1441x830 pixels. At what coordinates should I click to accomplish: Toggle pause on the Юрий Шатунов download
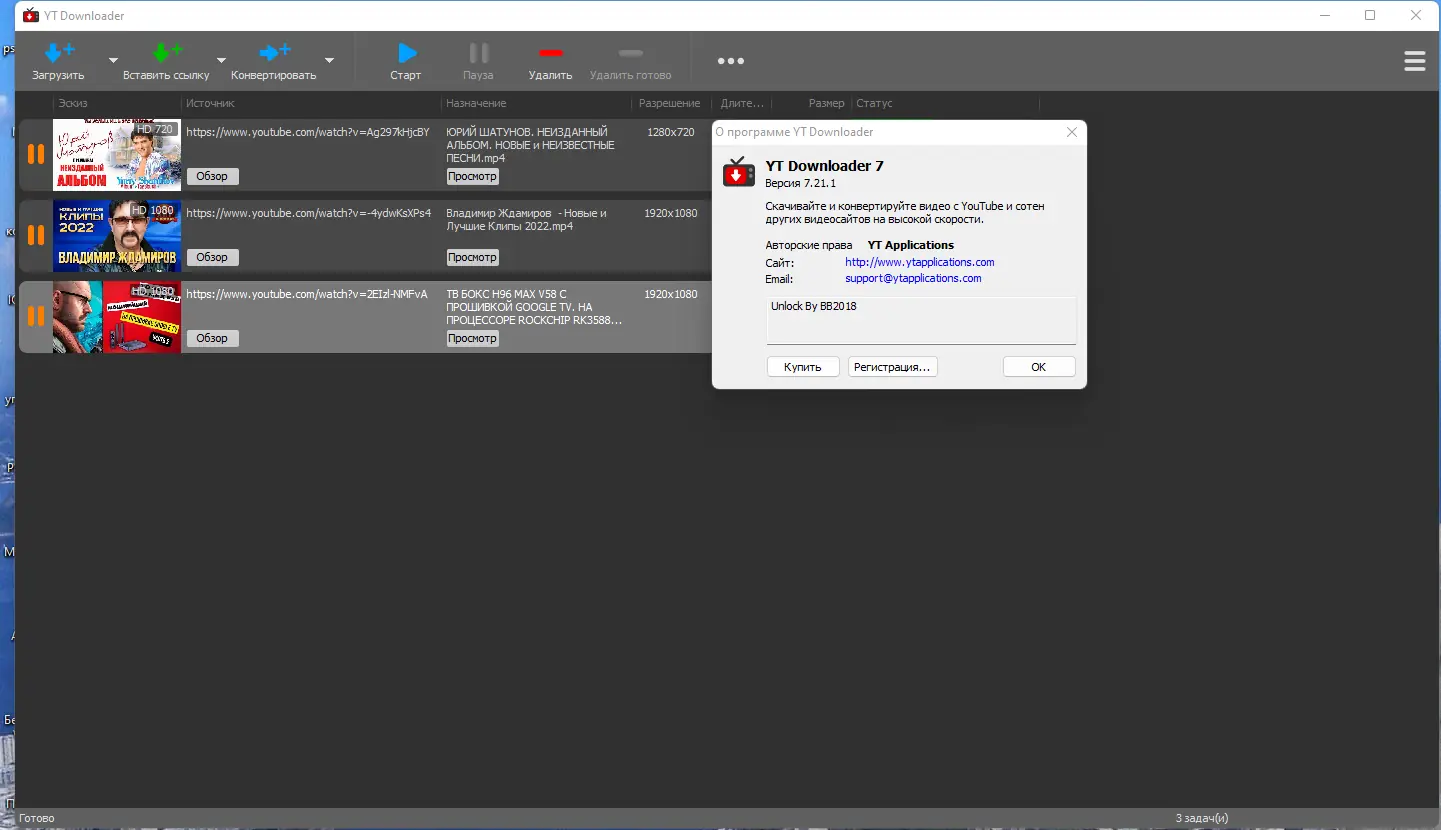tap(35, 154)
